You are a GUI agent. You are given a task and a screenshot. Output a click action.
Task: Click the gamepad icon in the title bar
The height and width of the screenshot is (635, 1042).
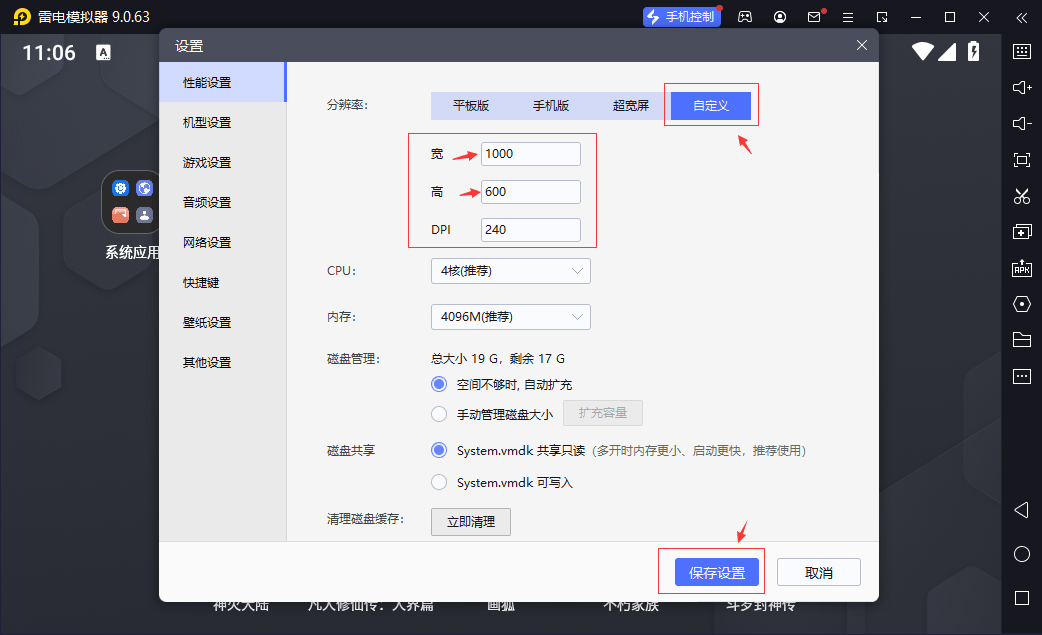coord(745,17)
